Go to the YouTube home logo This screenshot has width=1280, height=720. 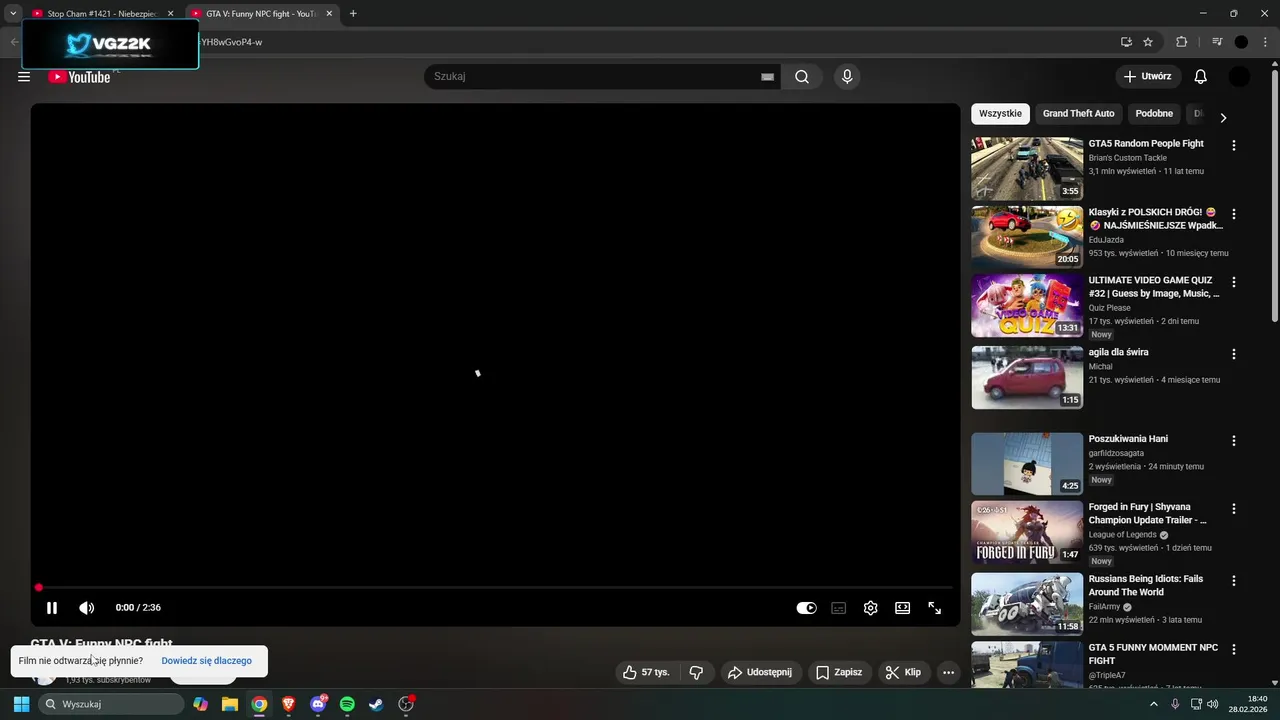(x=79, y=77)
